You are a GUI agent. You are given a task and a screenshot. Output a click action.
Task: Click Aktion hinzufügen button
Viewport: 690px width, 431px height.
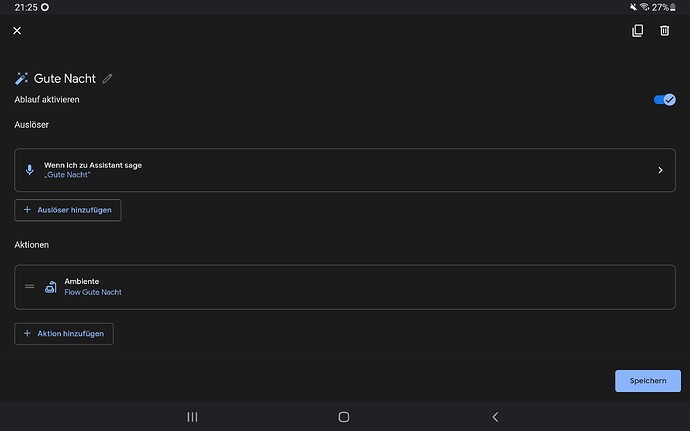pyautogui.click(x=64, y=333)
